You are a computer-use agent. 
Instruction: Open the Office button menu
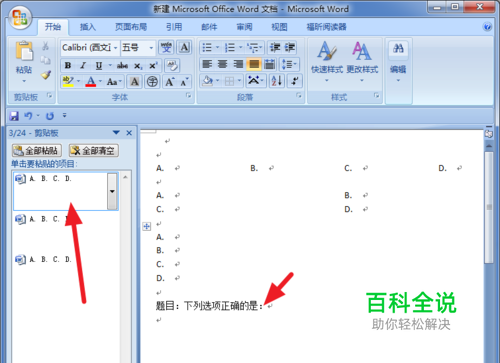20,17
